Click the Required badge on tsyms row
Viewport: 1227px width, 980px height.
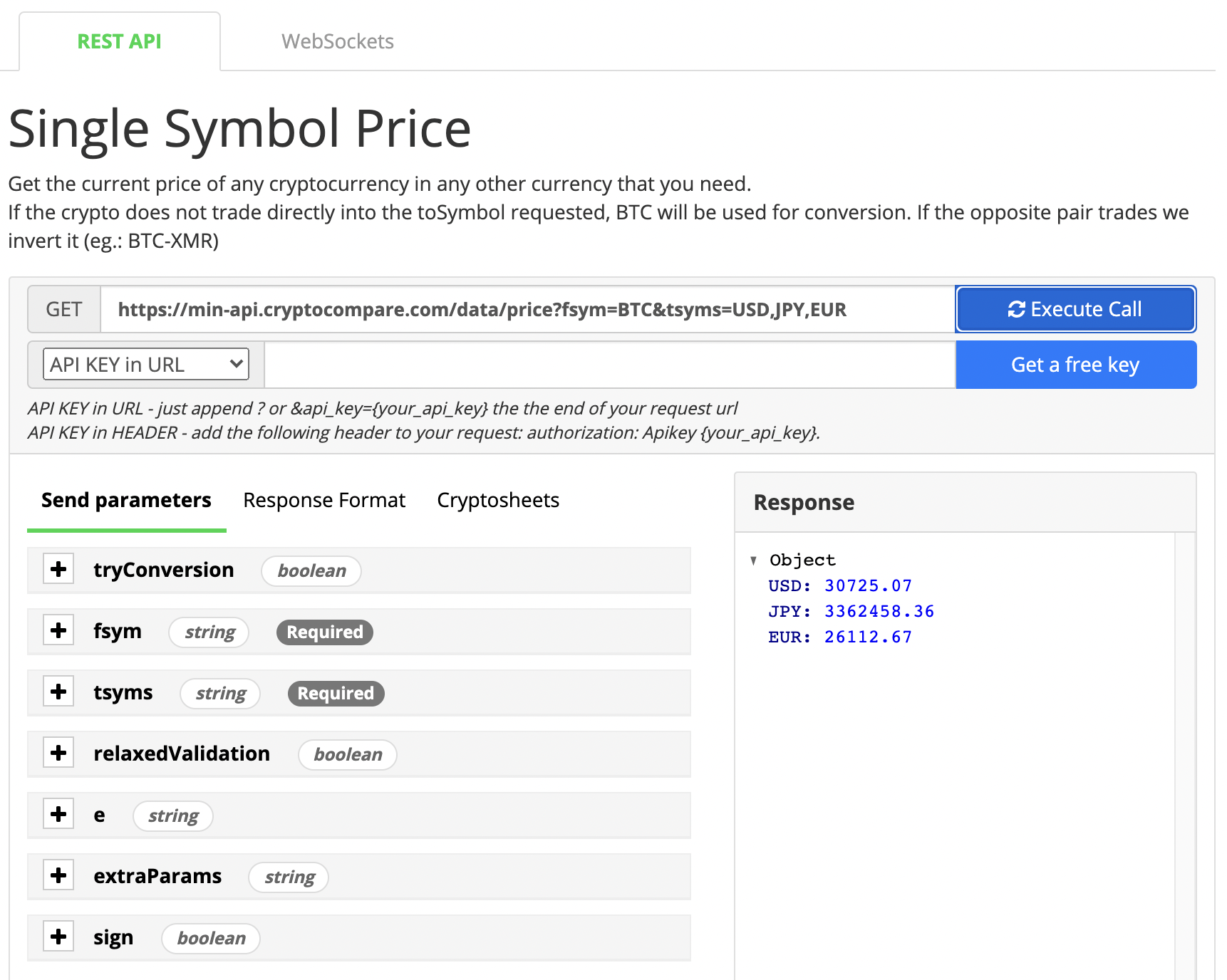point(336,693)
